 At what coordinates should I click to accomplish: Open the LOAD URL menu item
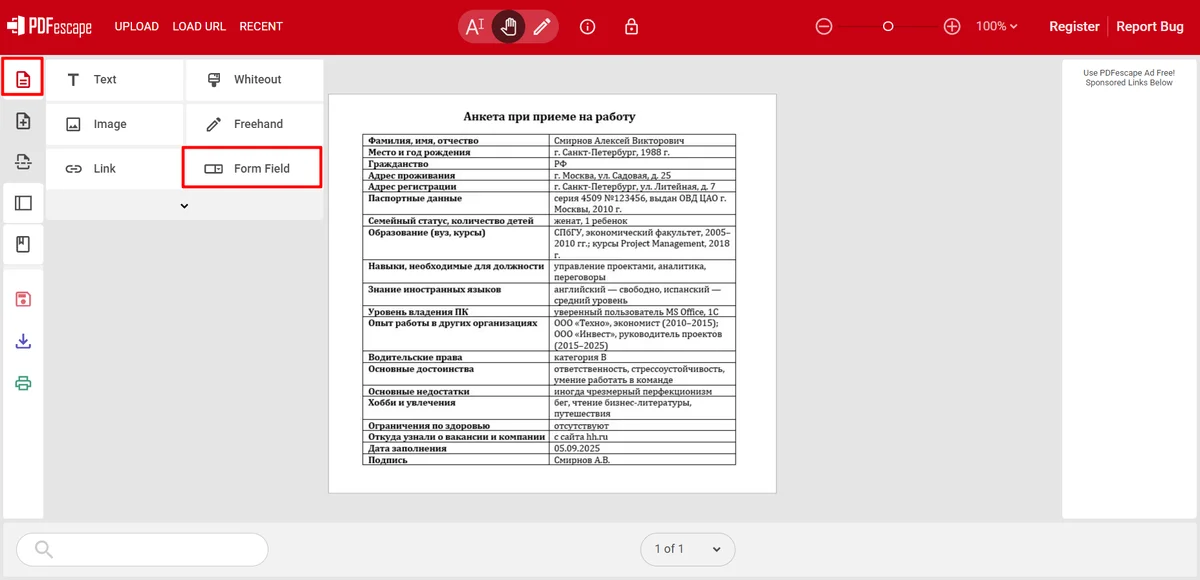[x=199, y=27]
